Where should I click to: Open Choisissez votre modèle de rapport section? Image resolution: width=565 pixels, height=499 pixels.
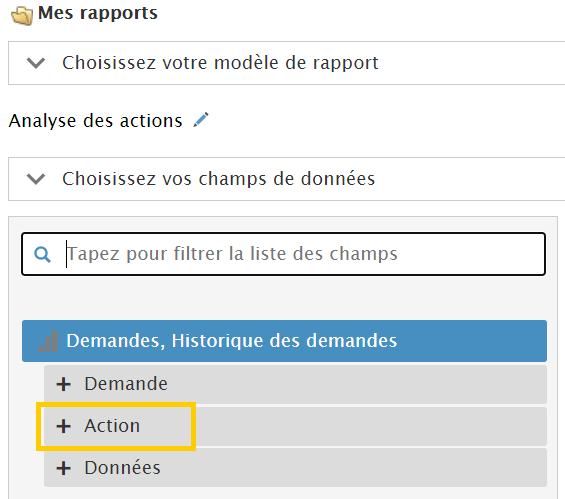point(286,63)
